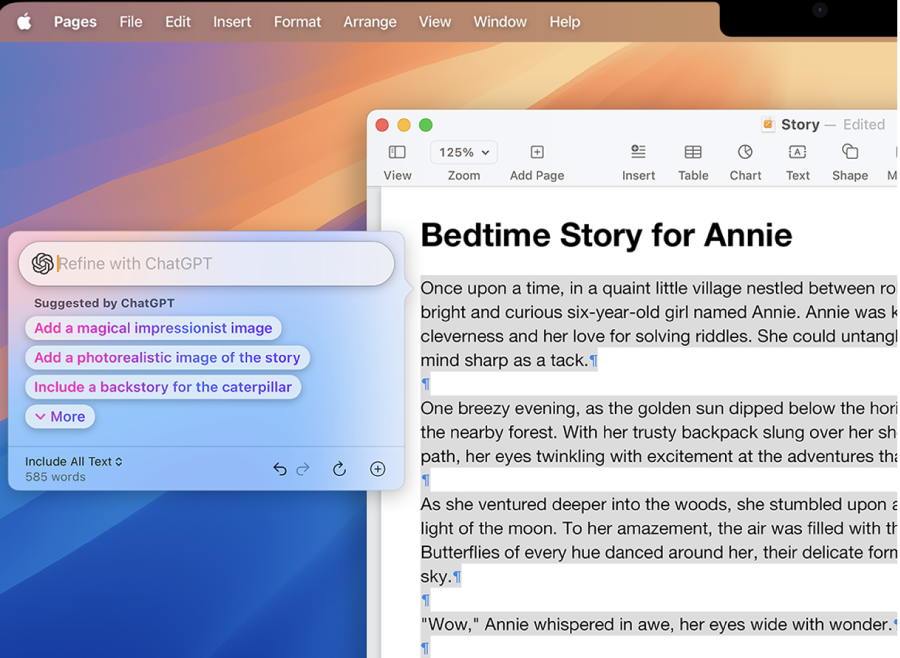Undo the last ChatGPT refinement
The image size is (900, 658).
point(280,468)
